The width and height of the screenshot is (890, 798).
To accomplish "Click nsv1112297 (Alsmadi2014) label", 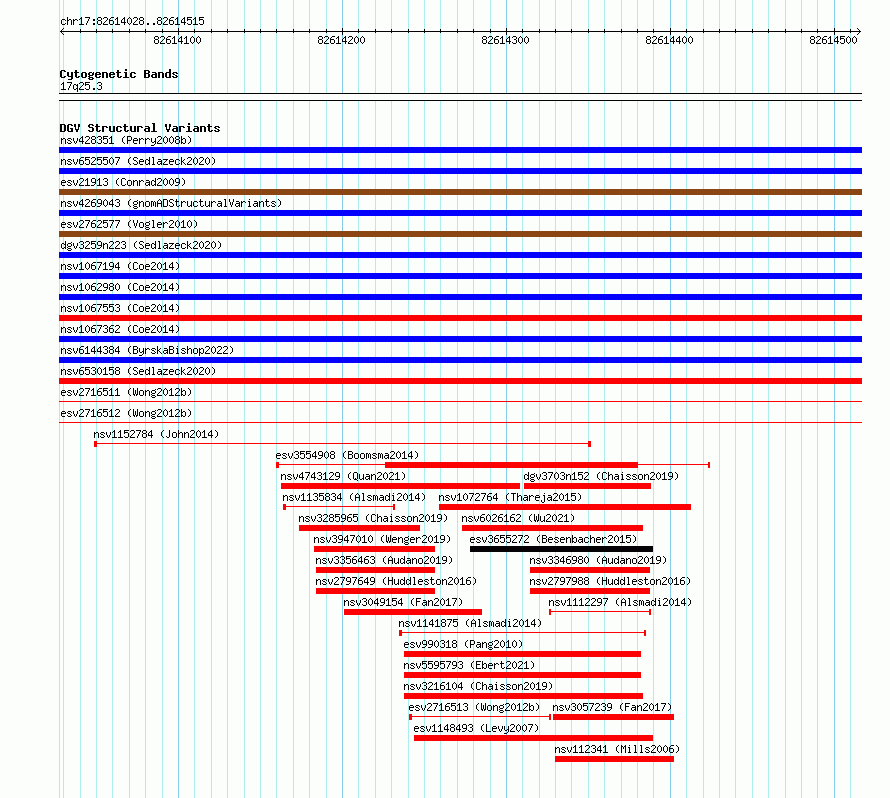I will click(620, 602).
